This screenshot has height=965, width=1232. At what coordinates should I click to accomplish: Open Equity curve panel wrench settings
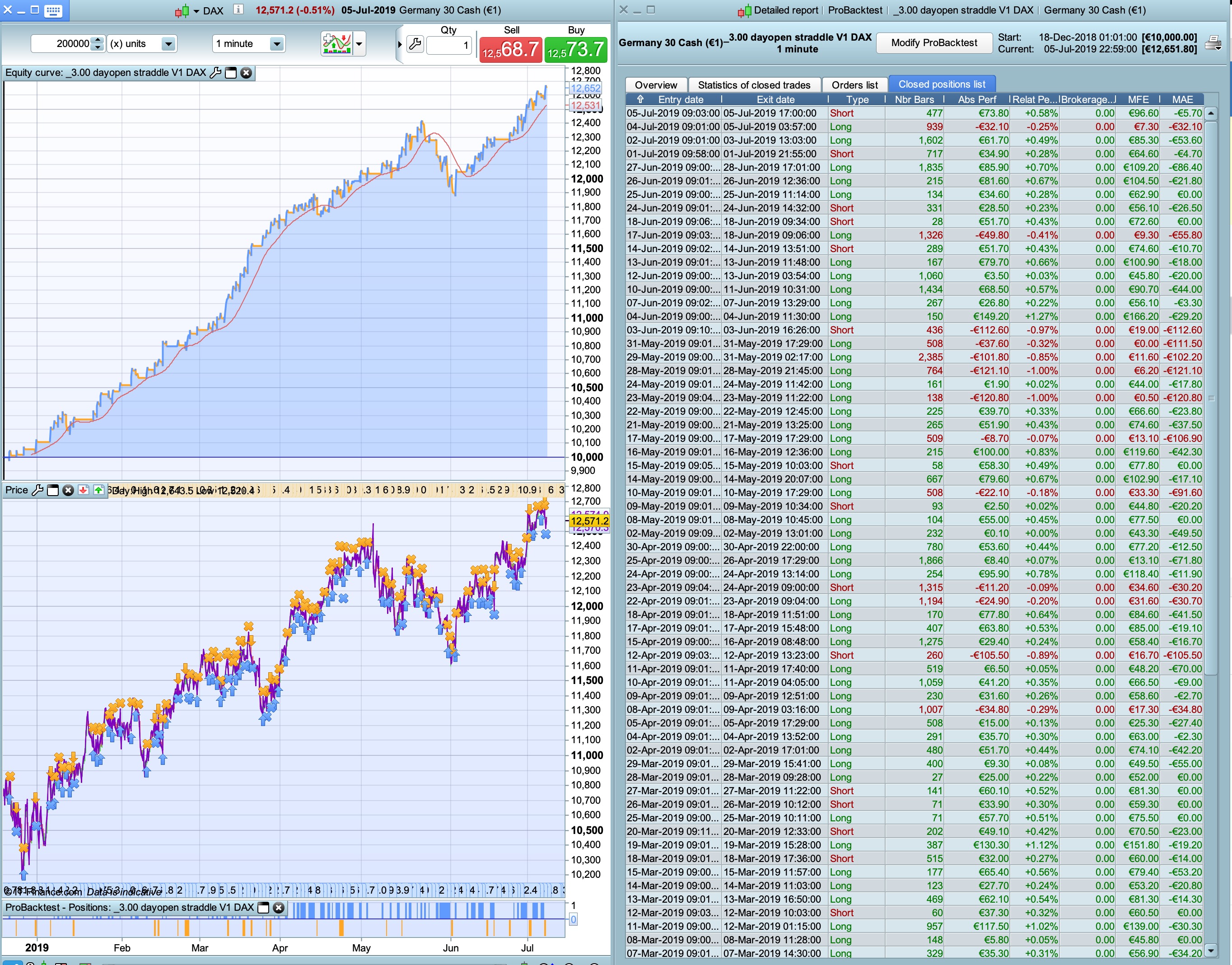tap(215, 73)
